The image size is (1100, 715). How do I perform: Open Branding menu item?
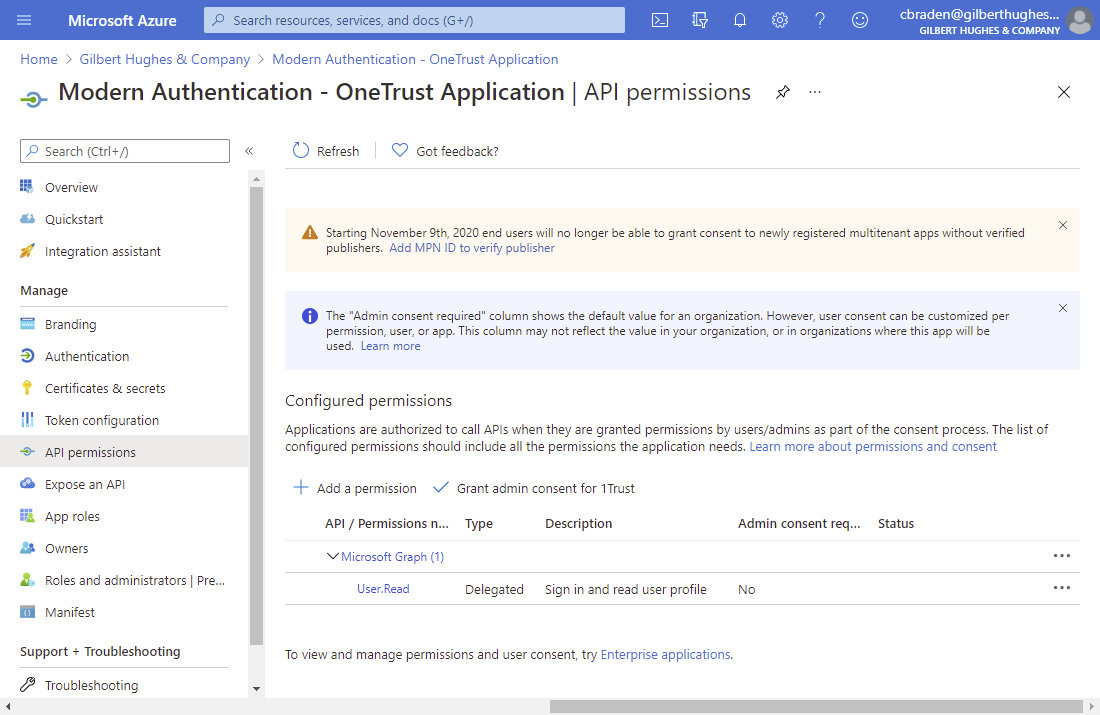(x=70, y=324)
